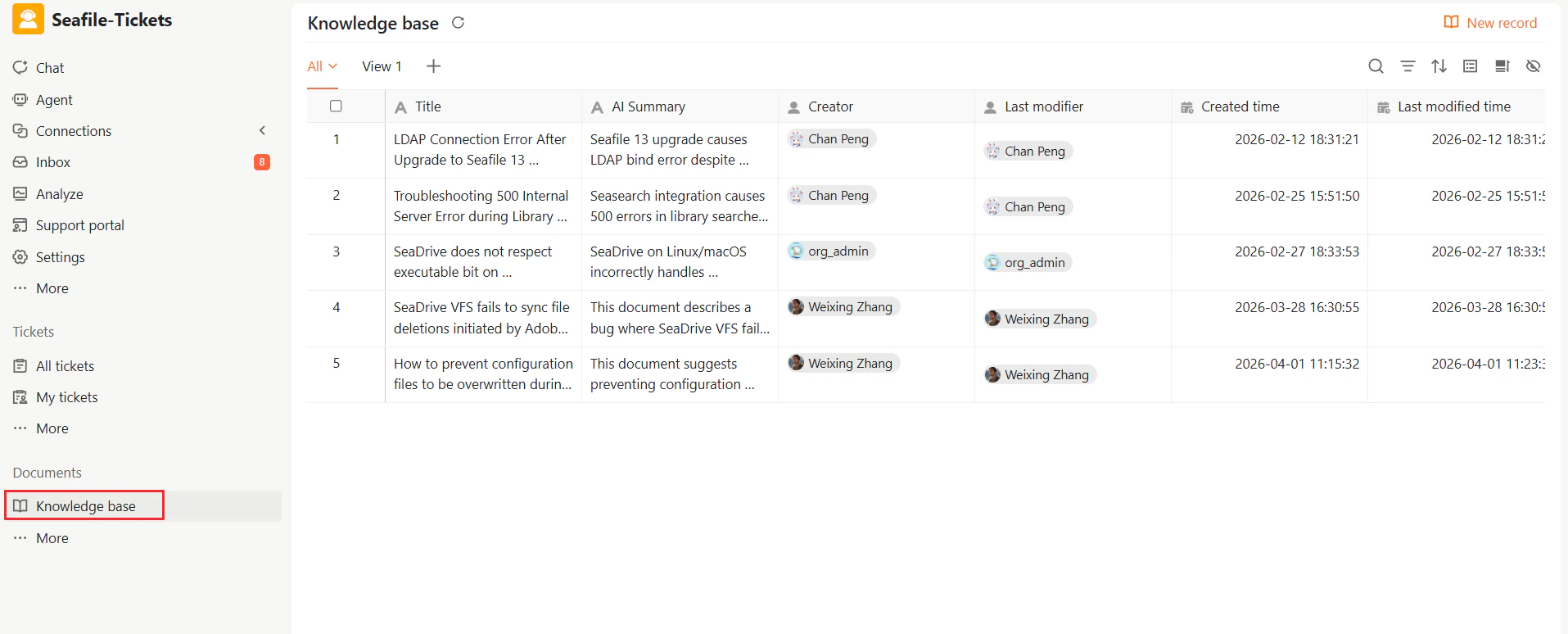
Task: Add a new view with plus icon
Action: (434, 66)
